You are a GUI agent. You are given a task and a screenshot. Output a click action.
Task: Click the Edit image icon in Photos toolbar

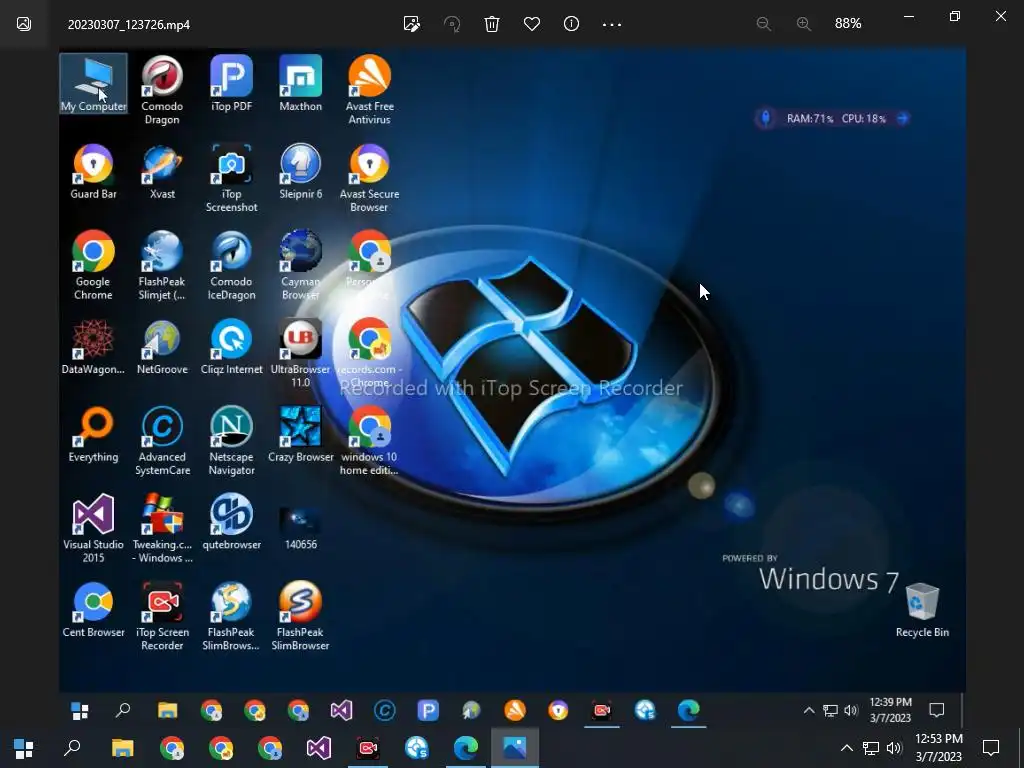[411, 24]
